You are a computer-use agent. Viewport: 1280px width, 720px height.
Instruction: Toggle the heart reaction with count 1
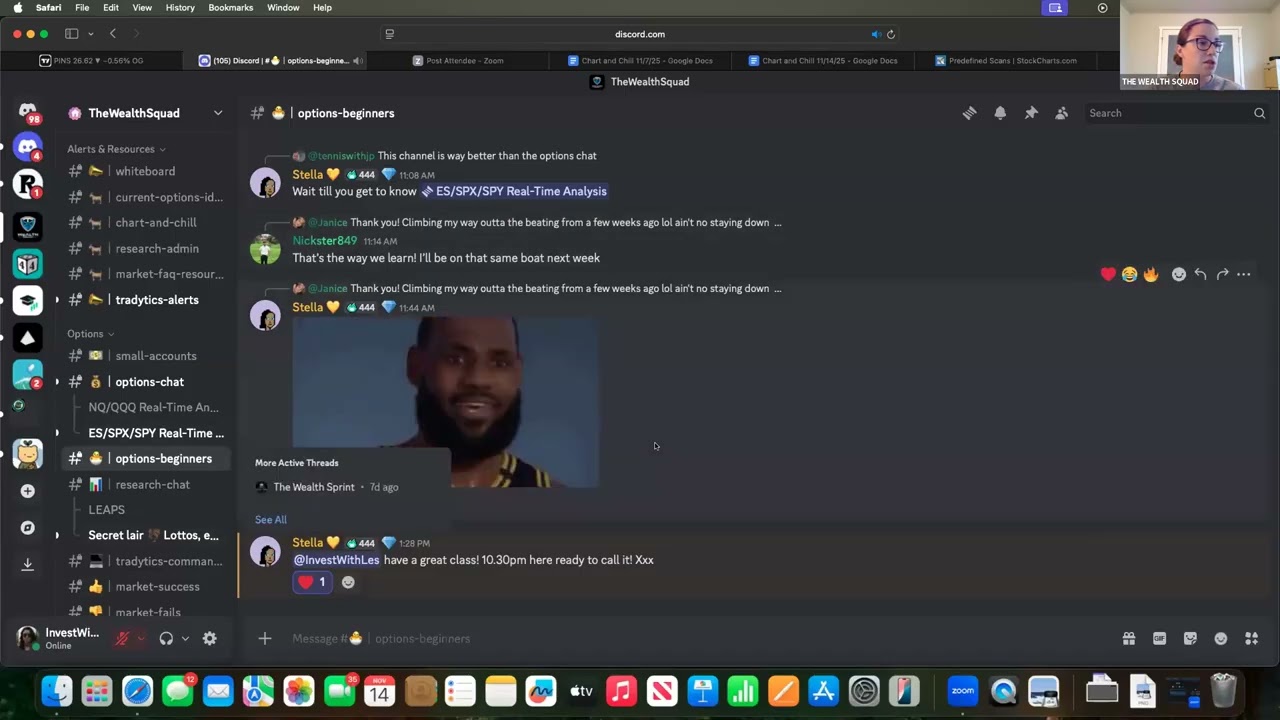[x=312, y=582]
